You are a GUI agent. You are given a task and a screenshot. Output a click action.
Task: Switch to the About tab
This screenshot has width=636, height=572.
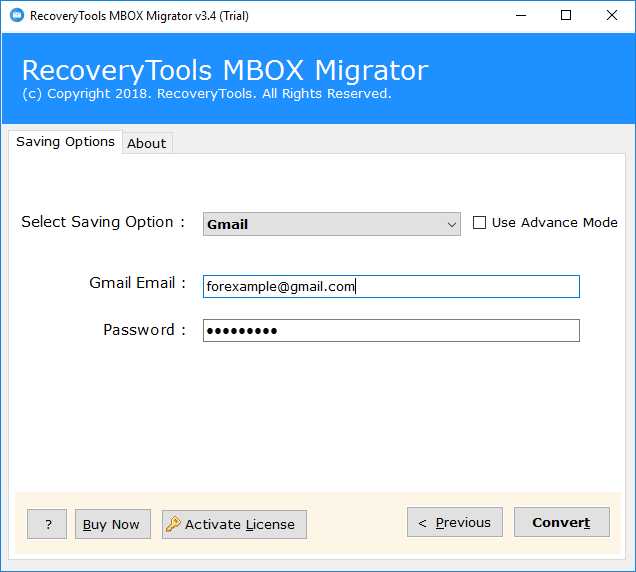[x=146, y=143]
